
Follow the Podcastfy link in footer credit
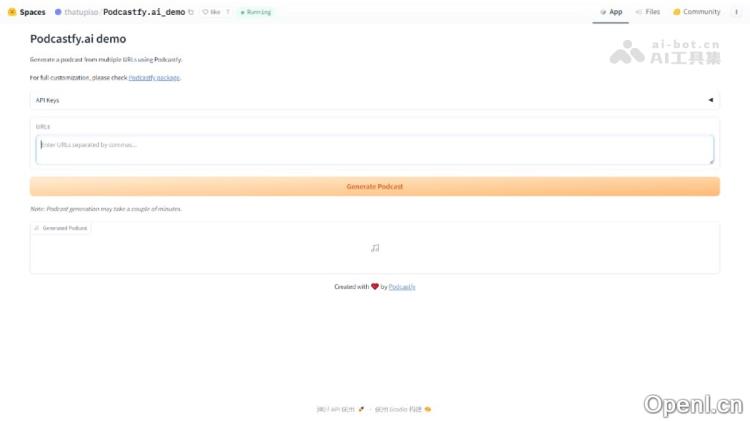pyautogui.click(x=402, y=286)
